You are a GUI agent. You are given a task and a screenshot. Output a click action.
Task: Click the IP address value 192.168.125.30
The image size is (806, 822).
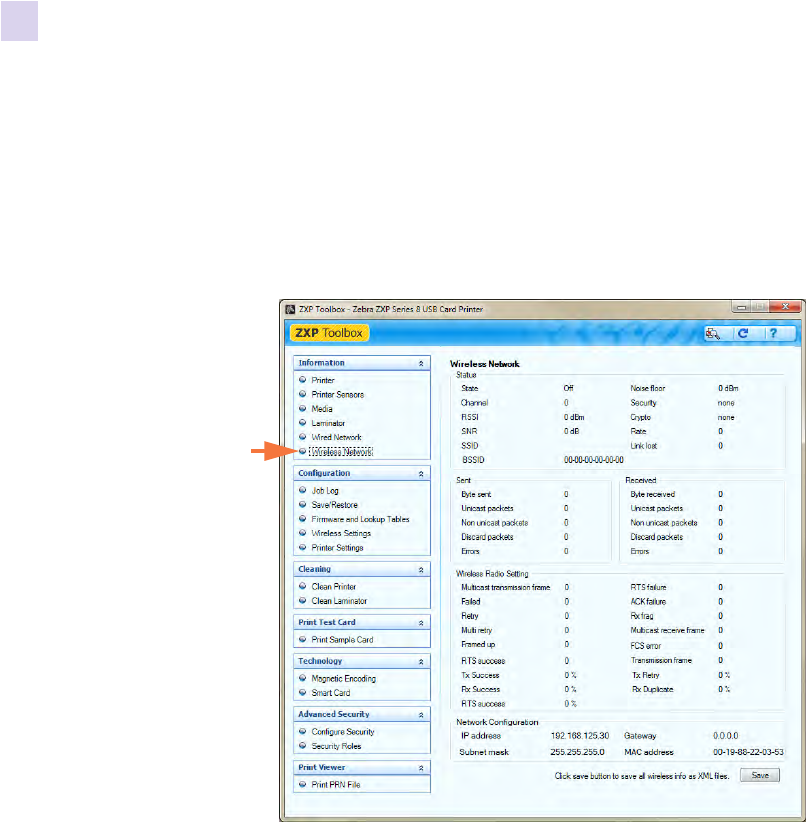tap(579, 736)
